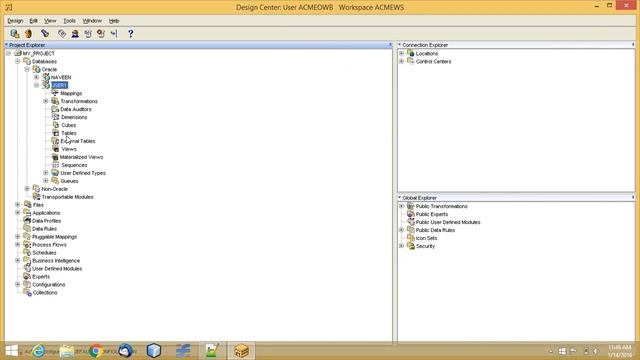Select the Collections icon
Image resolution: width=640 pixels, height=360 pixels.
pos(27,293)
